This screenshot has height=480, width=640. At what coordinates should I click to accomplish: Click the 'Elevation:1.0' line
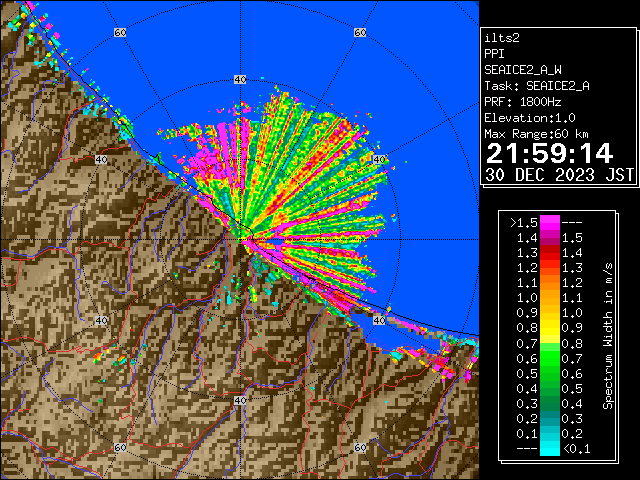(530, 118)
